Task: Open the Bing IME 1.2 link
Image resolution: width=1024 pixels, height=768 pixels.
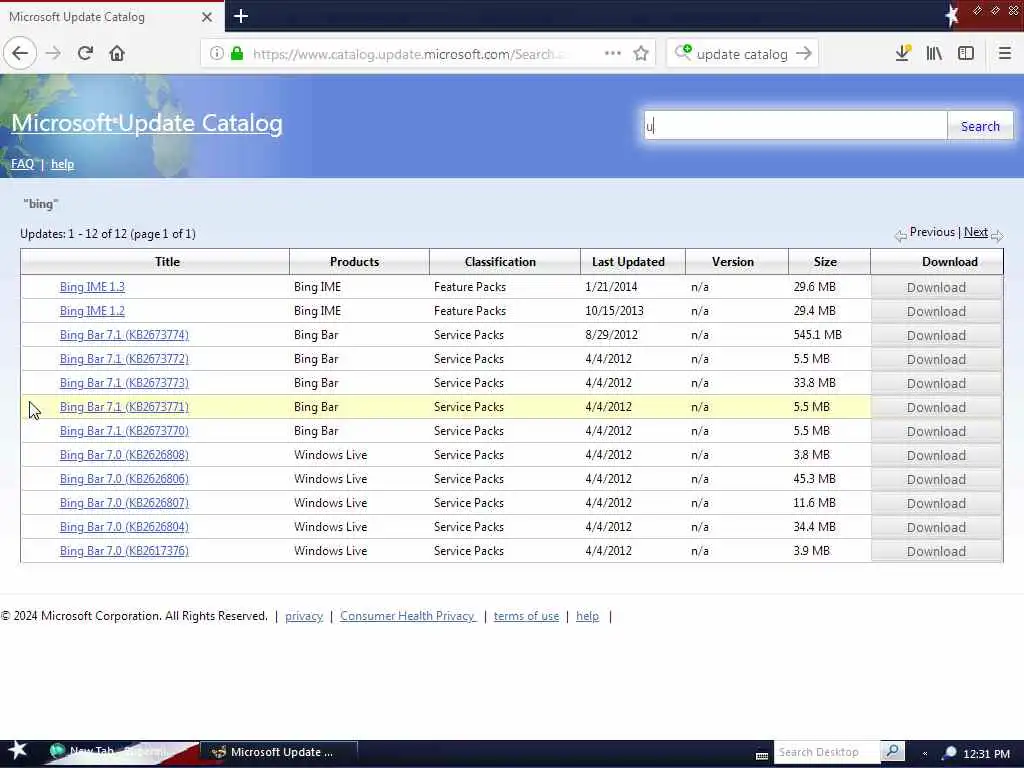Action: click(92, 311)
